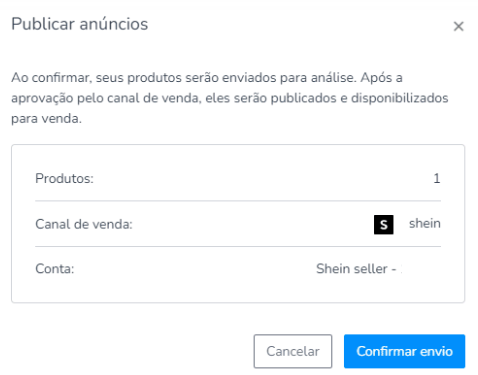Screen dimensions: 478x375
Task: Click the word análise in description
Action: pyautogui.click(x=334, y=78)
